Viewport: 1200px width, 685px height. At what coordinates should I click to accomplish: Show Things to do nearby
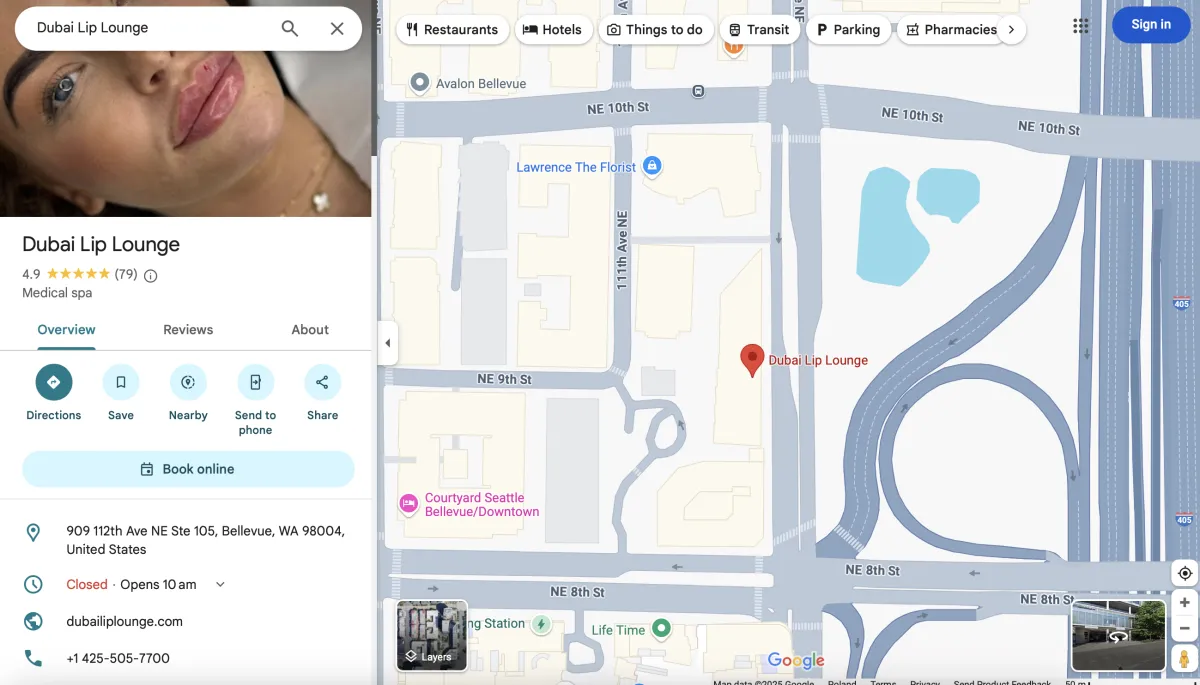pos(655,30)
